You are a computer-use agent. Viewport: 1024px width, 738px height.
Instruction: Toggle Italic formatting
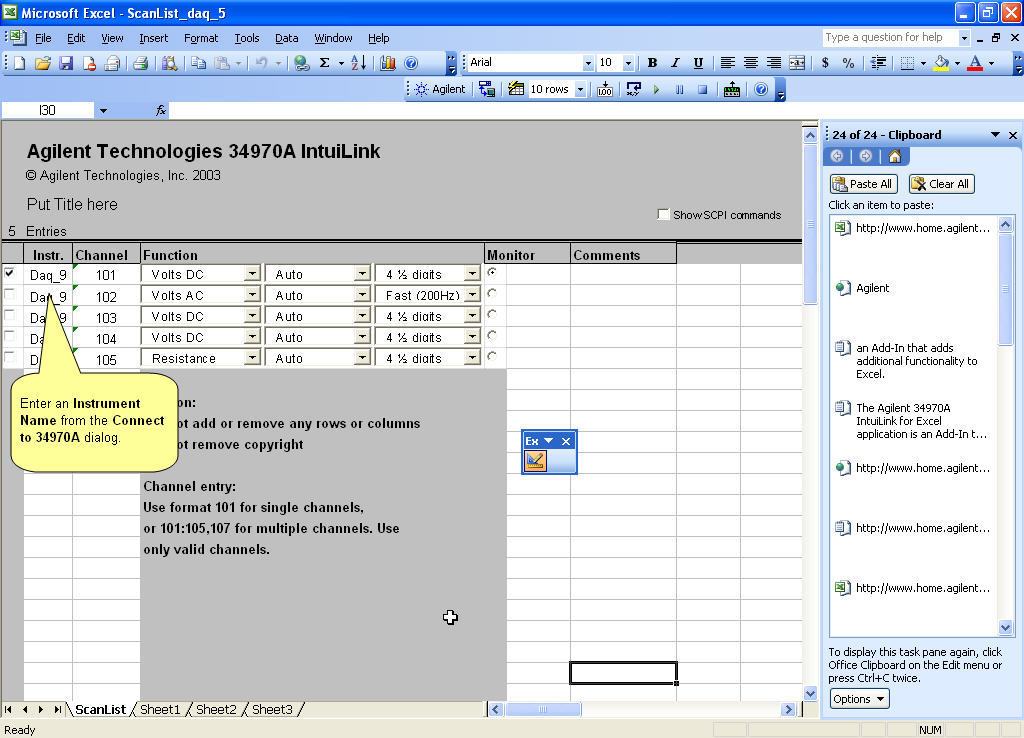675,63
